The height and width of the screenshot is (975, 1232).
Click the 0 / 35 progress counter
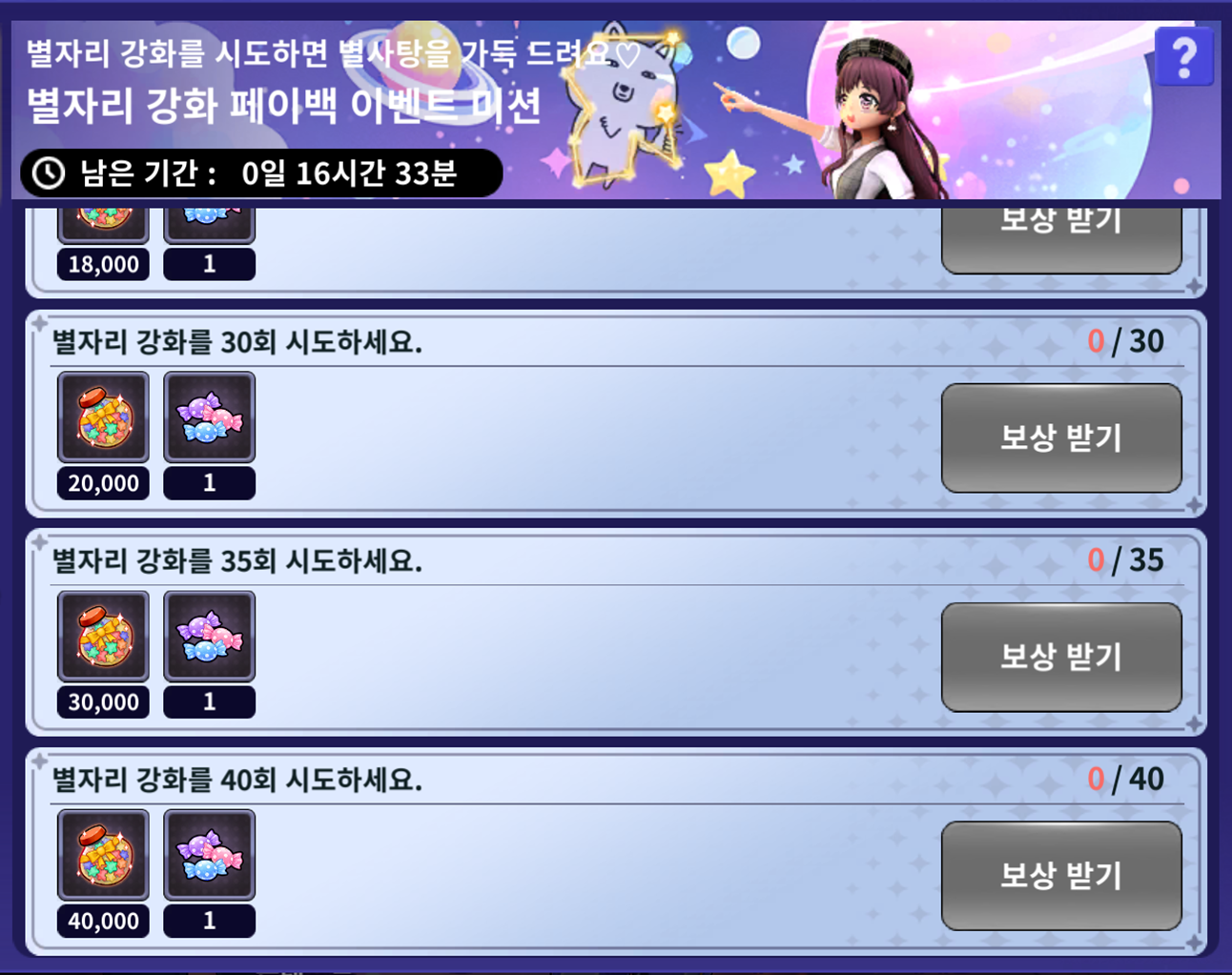pos(1125,560)
